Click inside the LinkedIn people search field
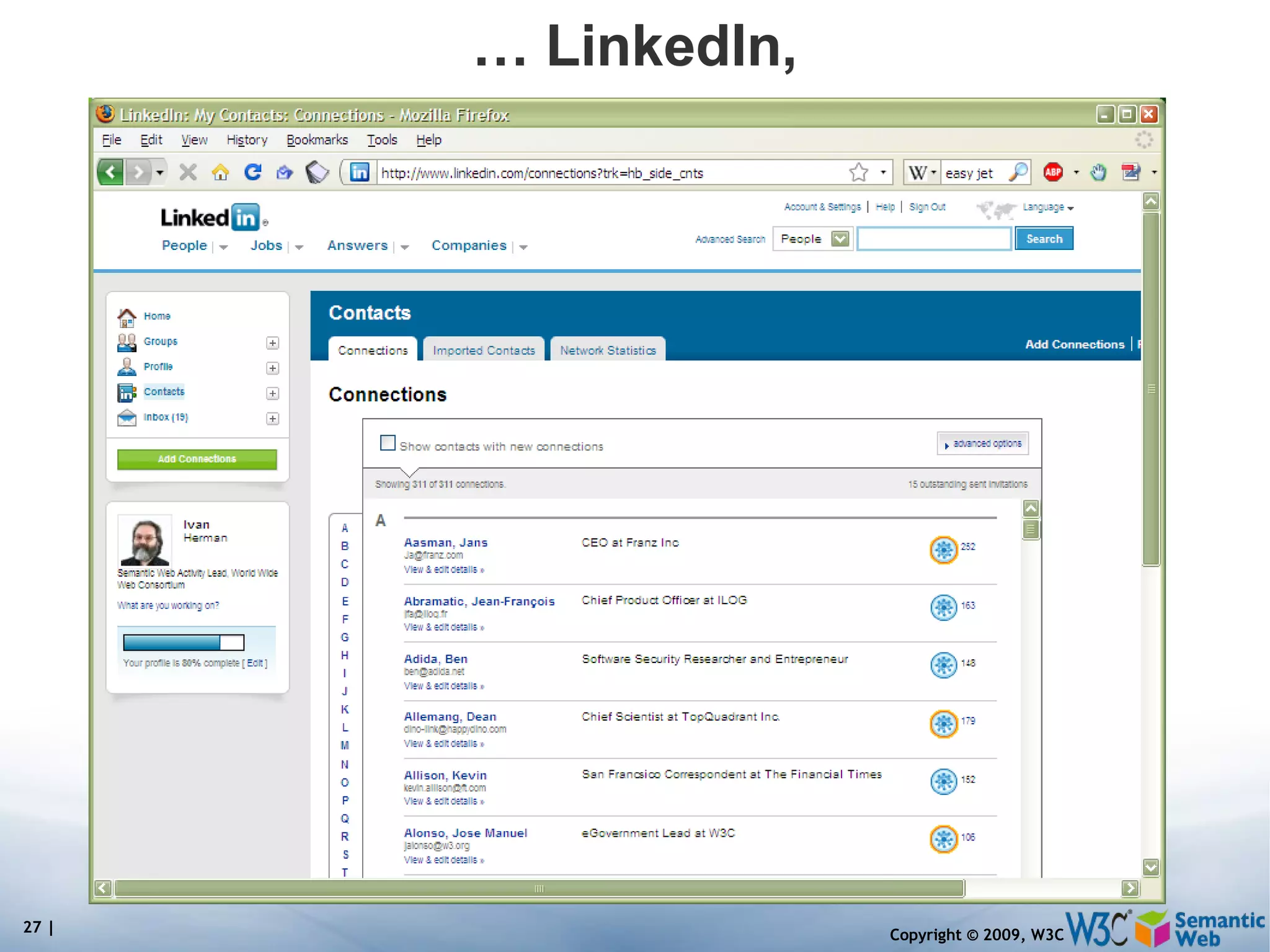1270x952 pixels. 934,239
